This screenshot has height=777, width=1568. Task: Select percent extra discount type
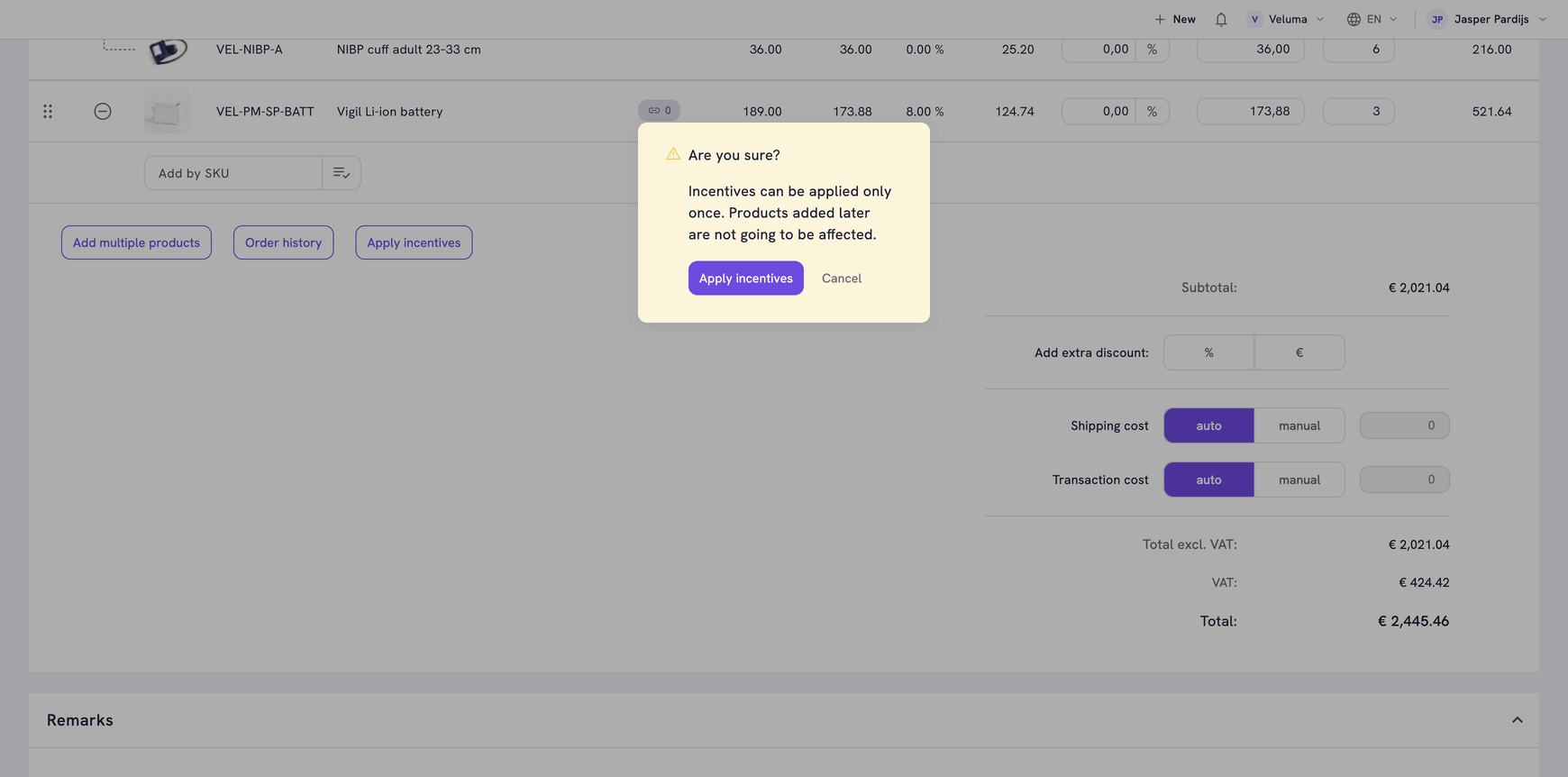pos(1208,352)
